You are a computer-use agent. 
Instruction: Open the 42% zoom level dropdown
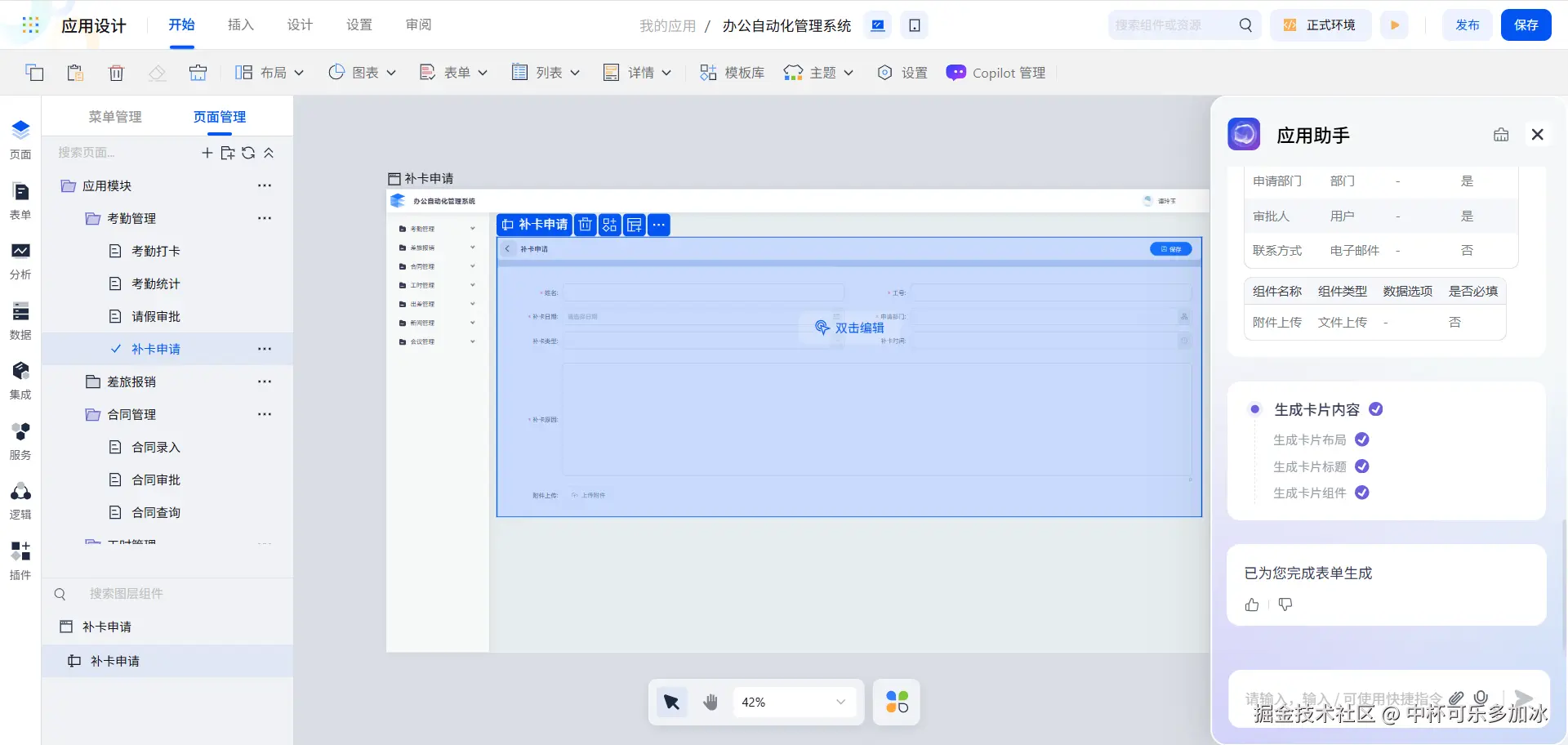(794, 702)
